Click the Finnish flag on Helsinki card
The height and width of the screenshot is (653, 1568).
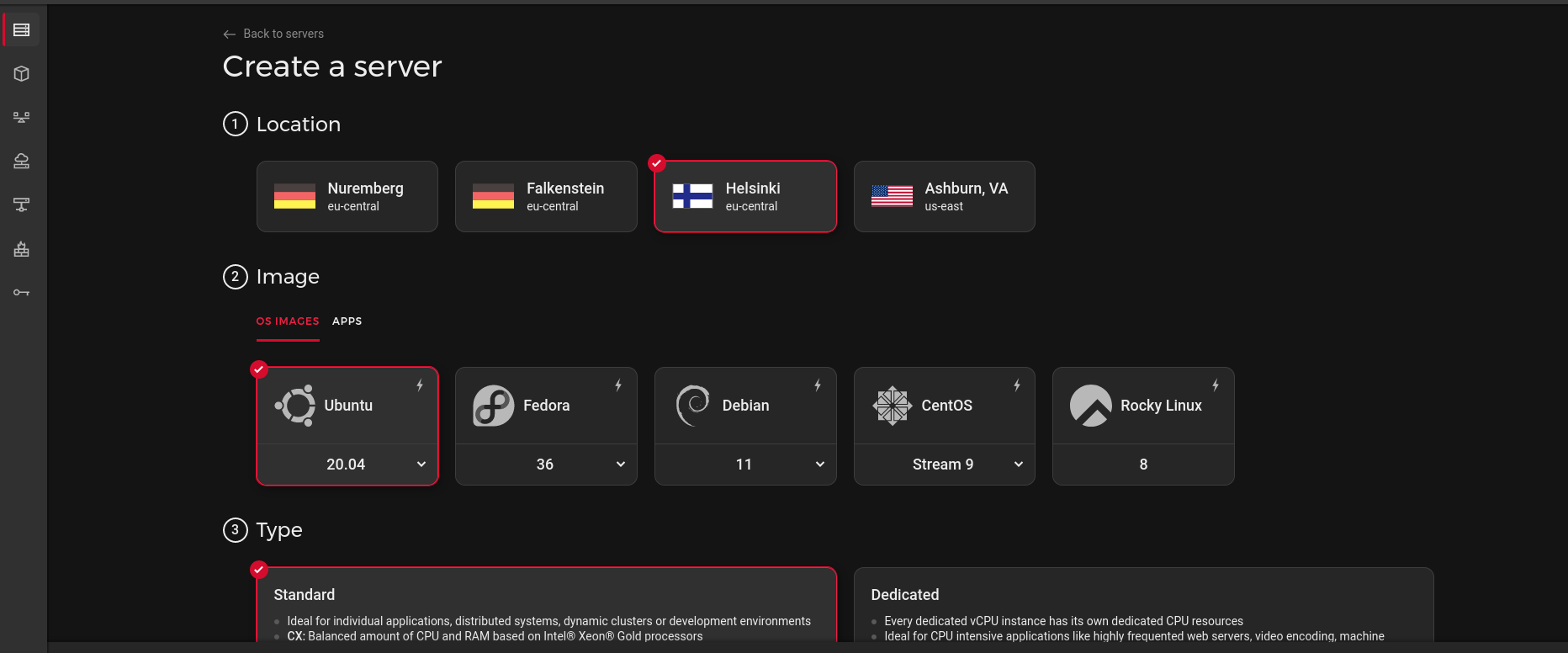tap(692, 196)
